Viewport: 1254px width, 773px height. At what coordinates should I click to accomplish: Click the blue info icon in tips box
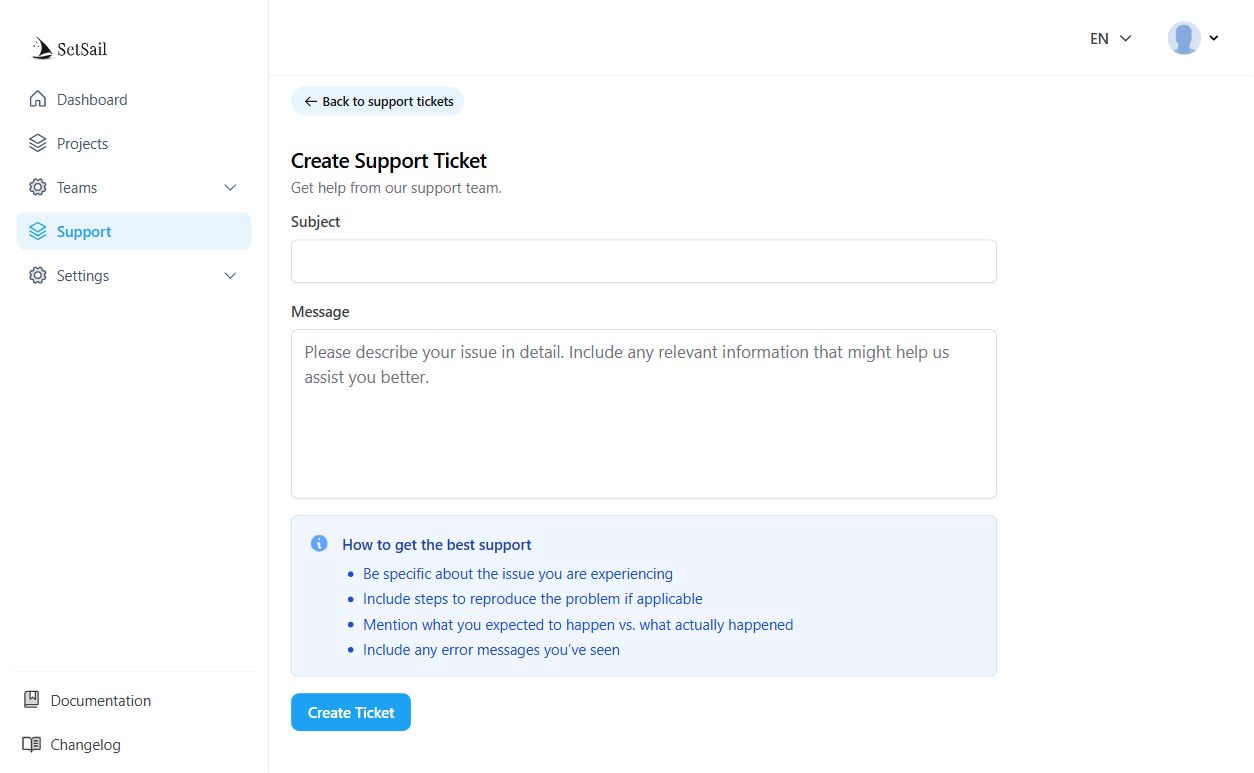pos(319,544)
